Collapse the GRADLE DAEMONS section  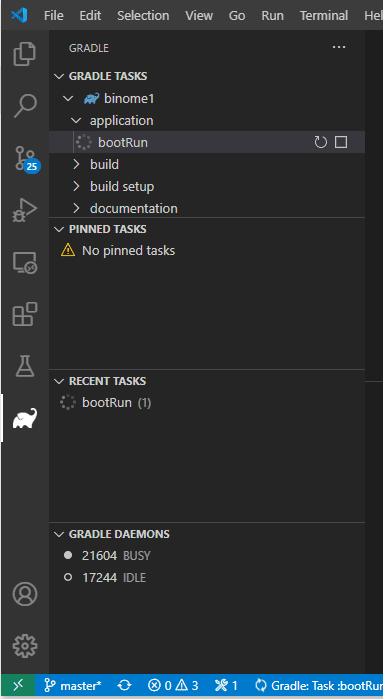[59, 534]
